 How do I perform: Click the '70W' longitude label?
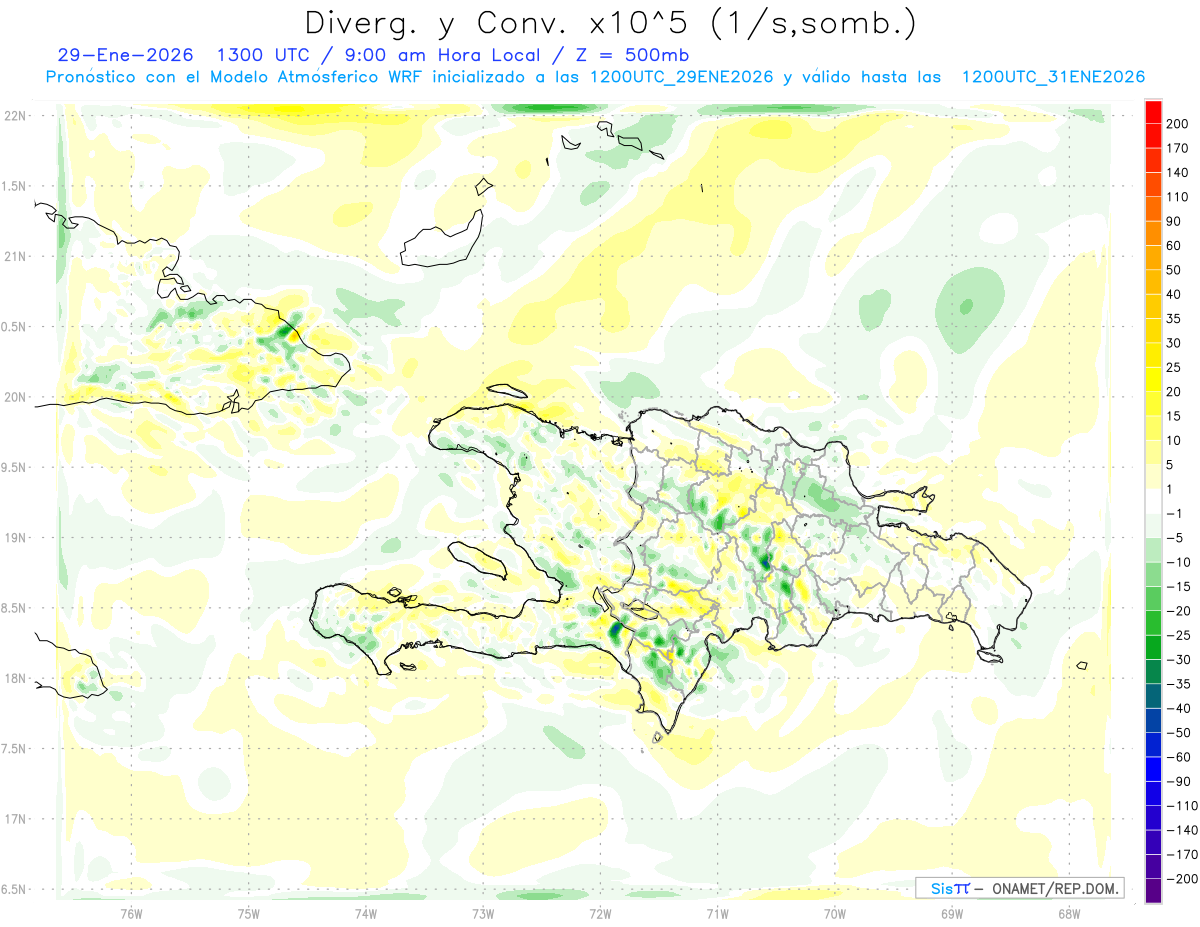click(834, 913)
